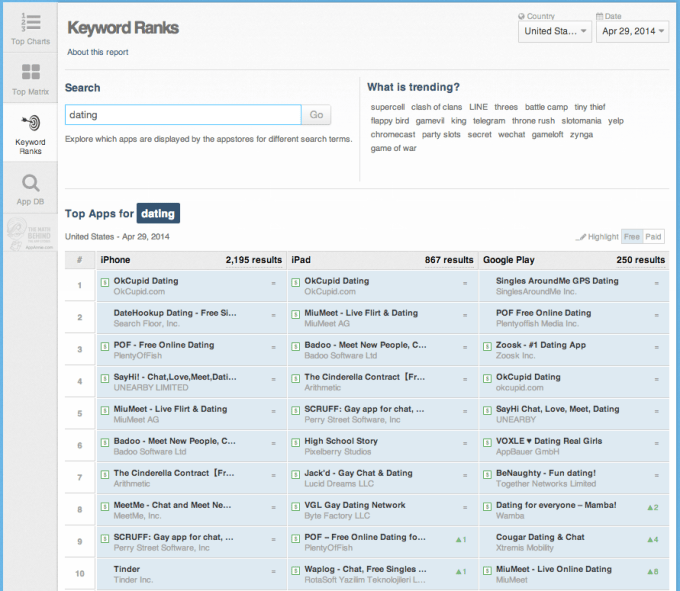Select trending keyword flappy bird

389,121
